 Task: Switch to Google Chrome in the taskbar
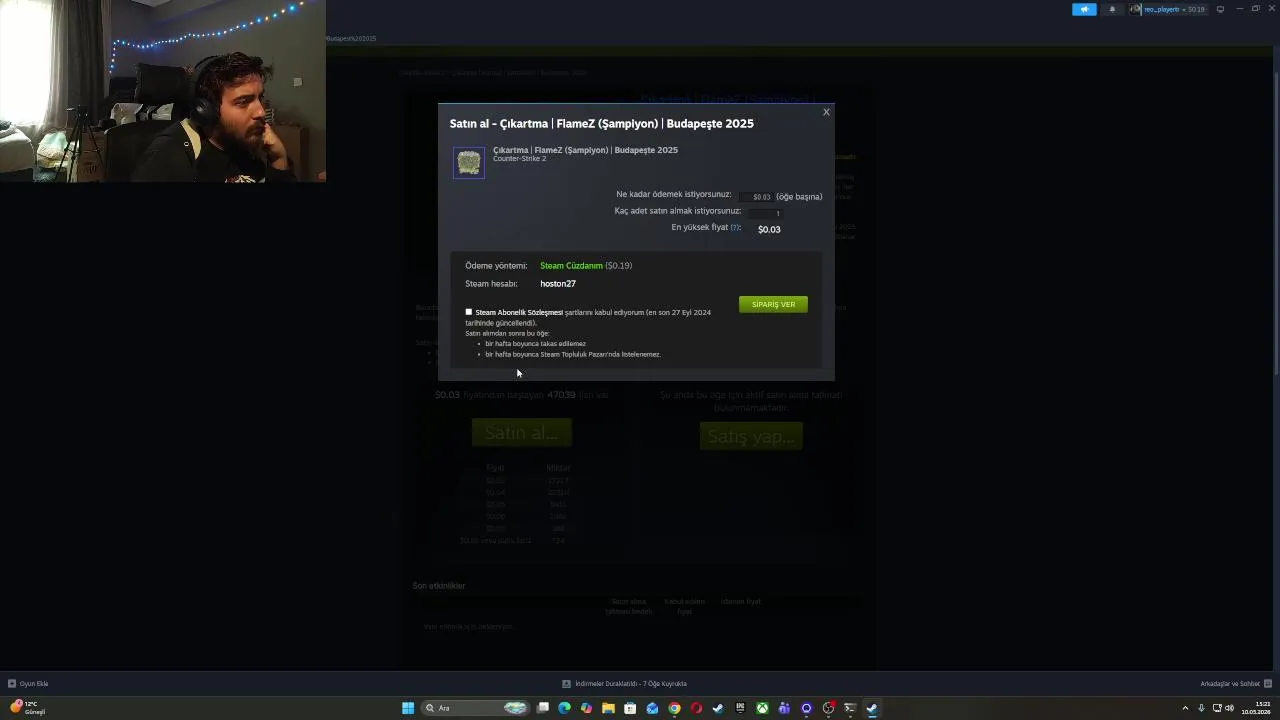click(674, 708)
